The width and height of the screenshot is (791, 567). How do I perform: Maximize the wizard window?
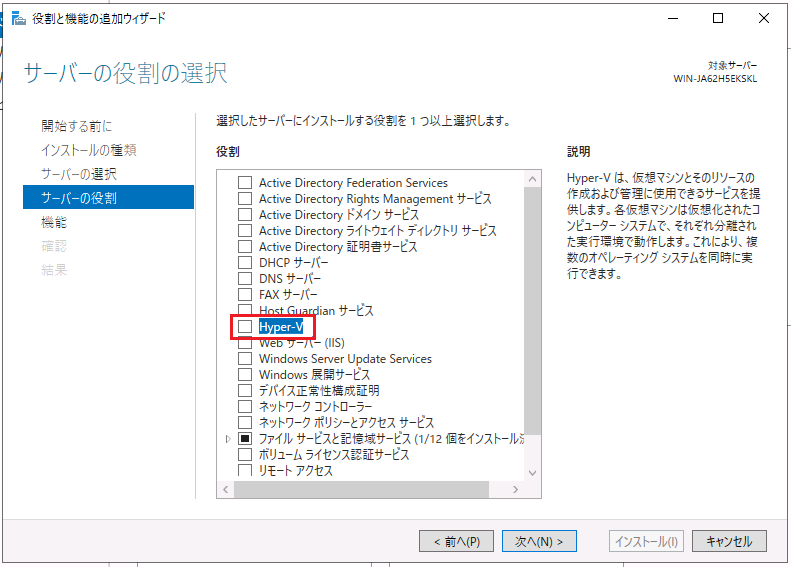(x=718, y=18)
